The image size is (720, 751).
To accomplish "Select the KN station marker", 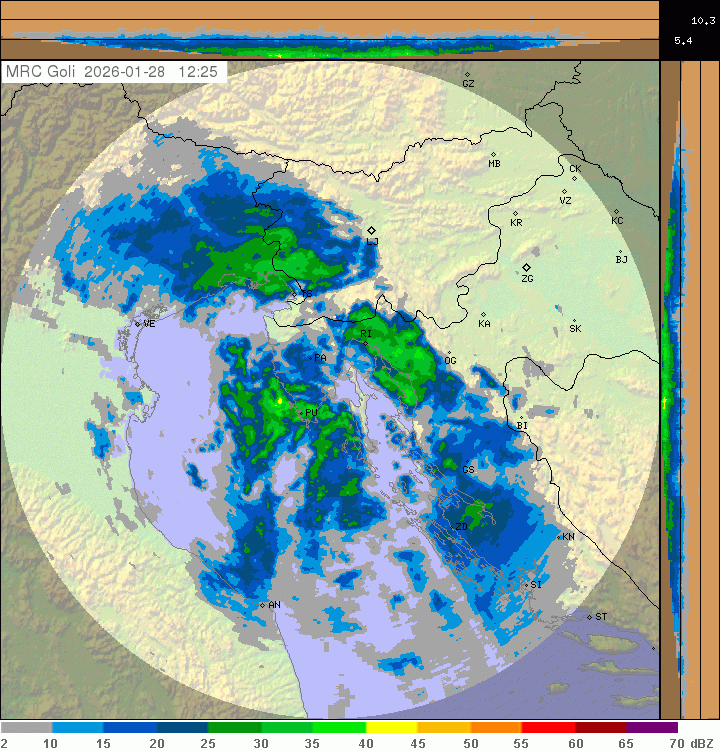I will click(x=558, y=537).
